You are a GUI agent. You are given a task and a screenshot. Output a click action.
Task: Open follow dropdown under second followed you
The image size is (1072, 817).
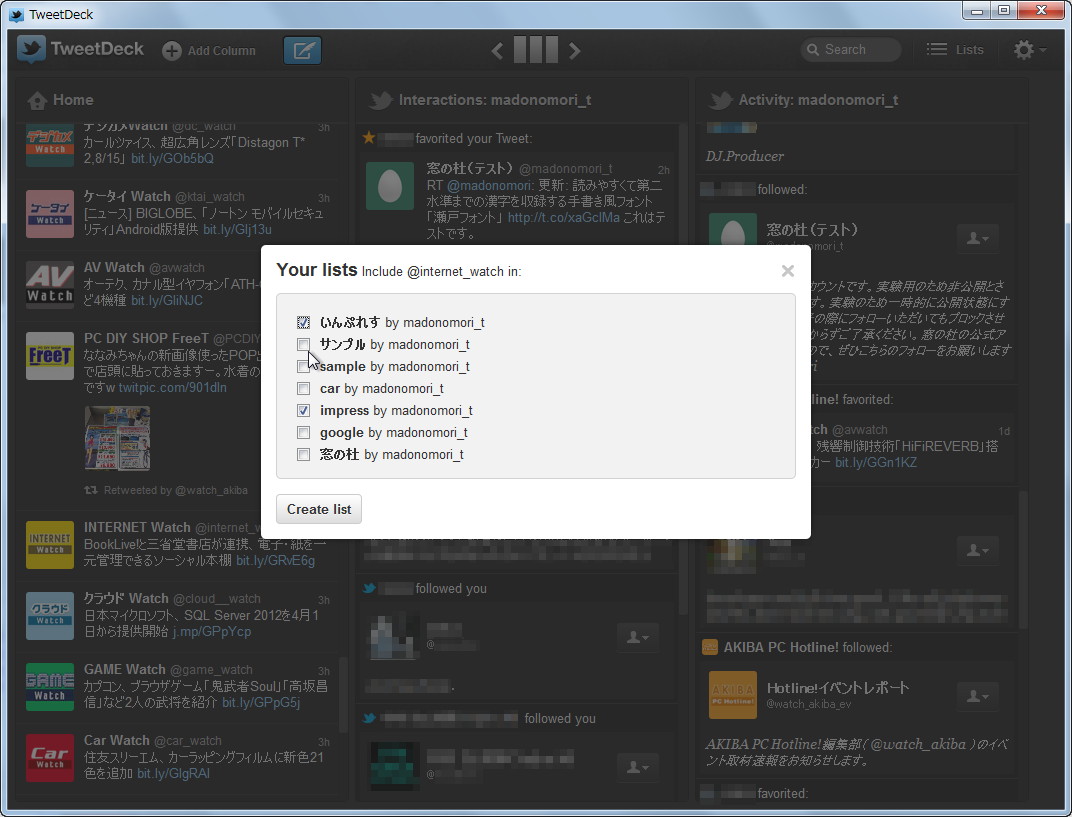pyautogui.click(x=637, y=767)
